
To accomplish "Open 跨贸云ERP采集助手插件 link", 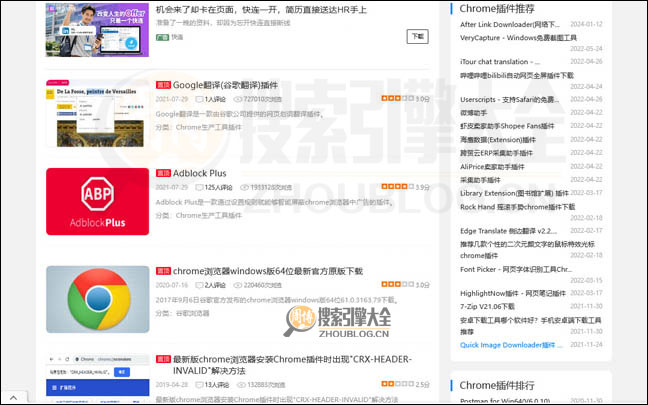I will tap(496, 153).
